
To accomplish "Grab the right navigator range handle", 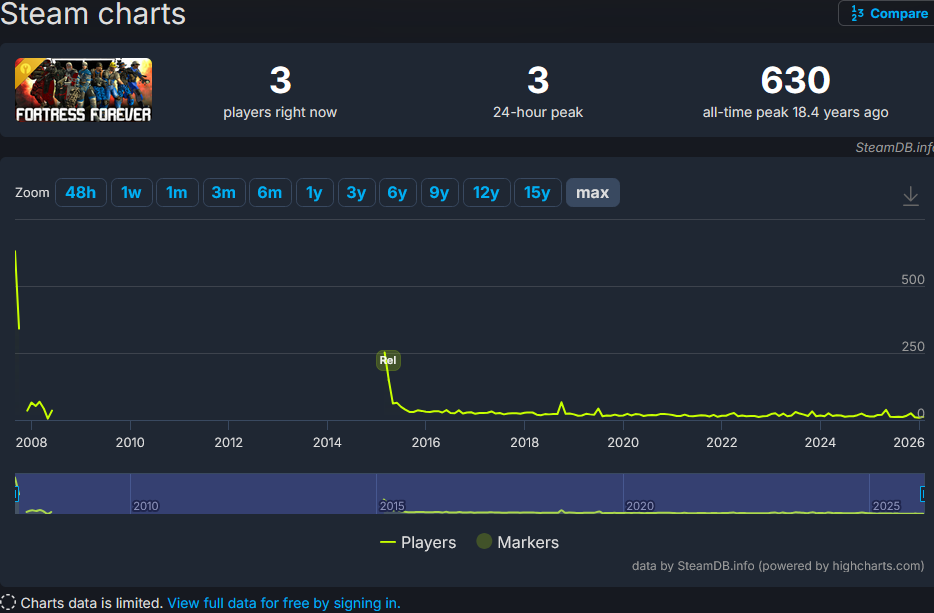I will [923, 493].
